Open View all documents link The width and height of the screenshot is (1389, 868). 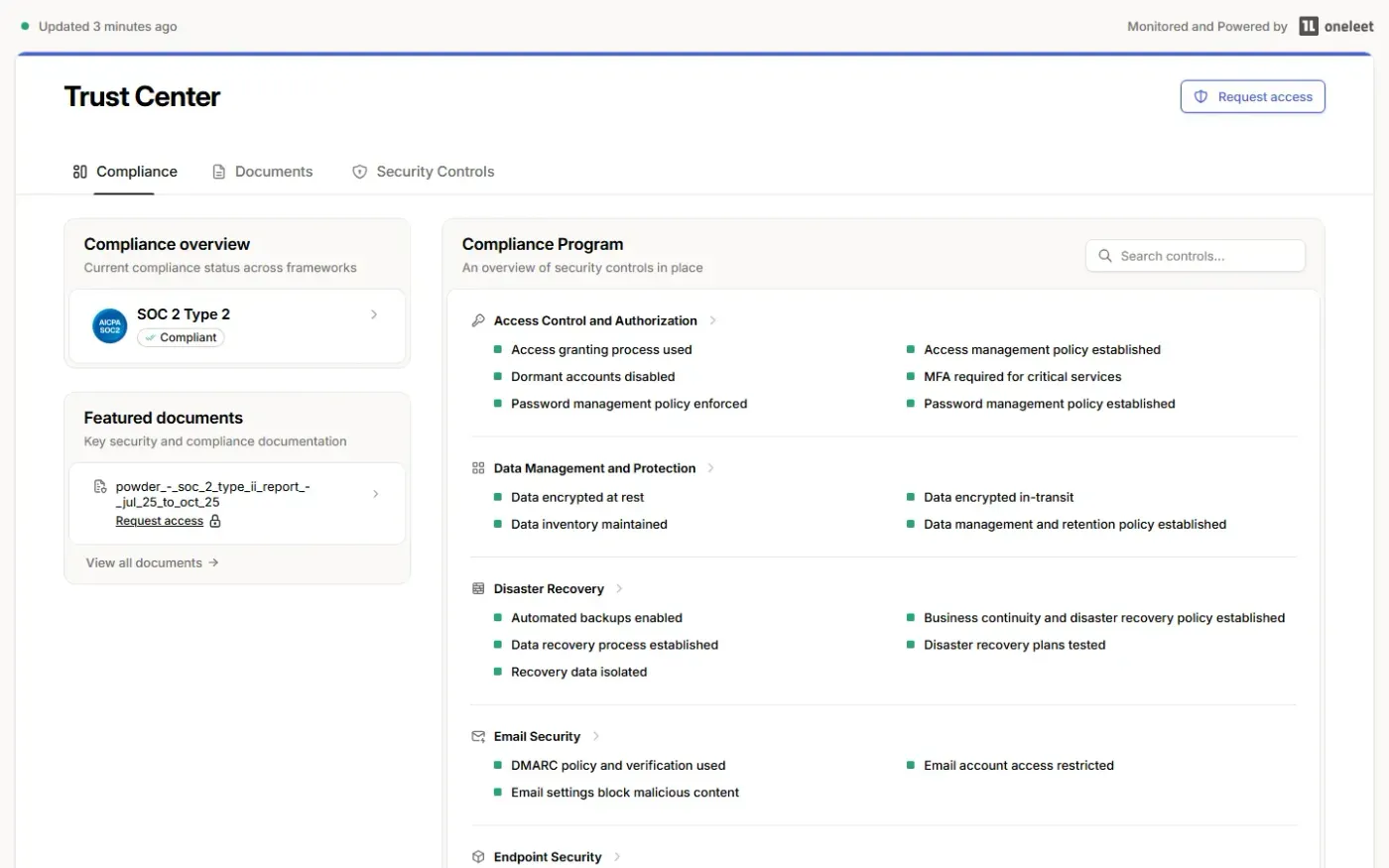153,562
